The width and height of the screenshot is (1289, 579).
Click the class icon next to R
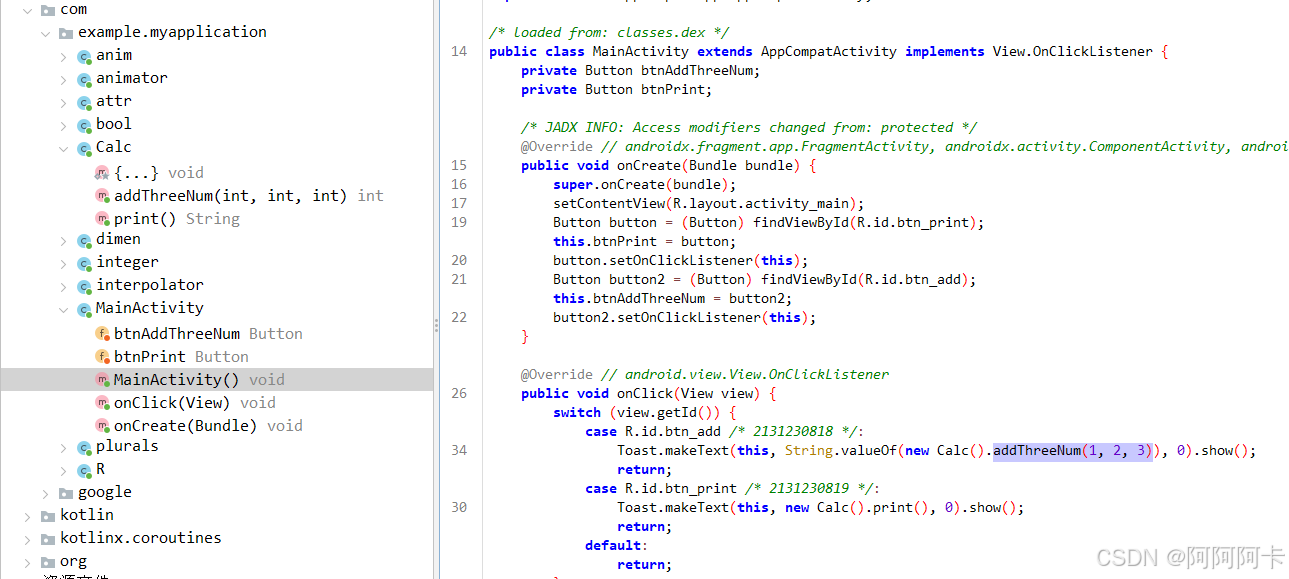(84, 470)
